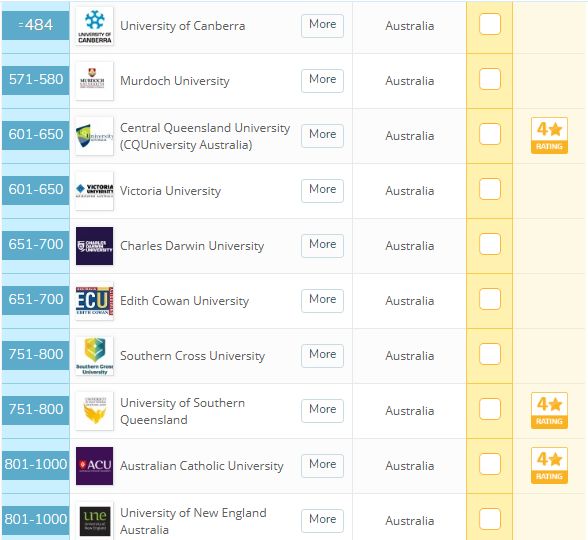Expand More for Charles Darwin University

(322, 246)
